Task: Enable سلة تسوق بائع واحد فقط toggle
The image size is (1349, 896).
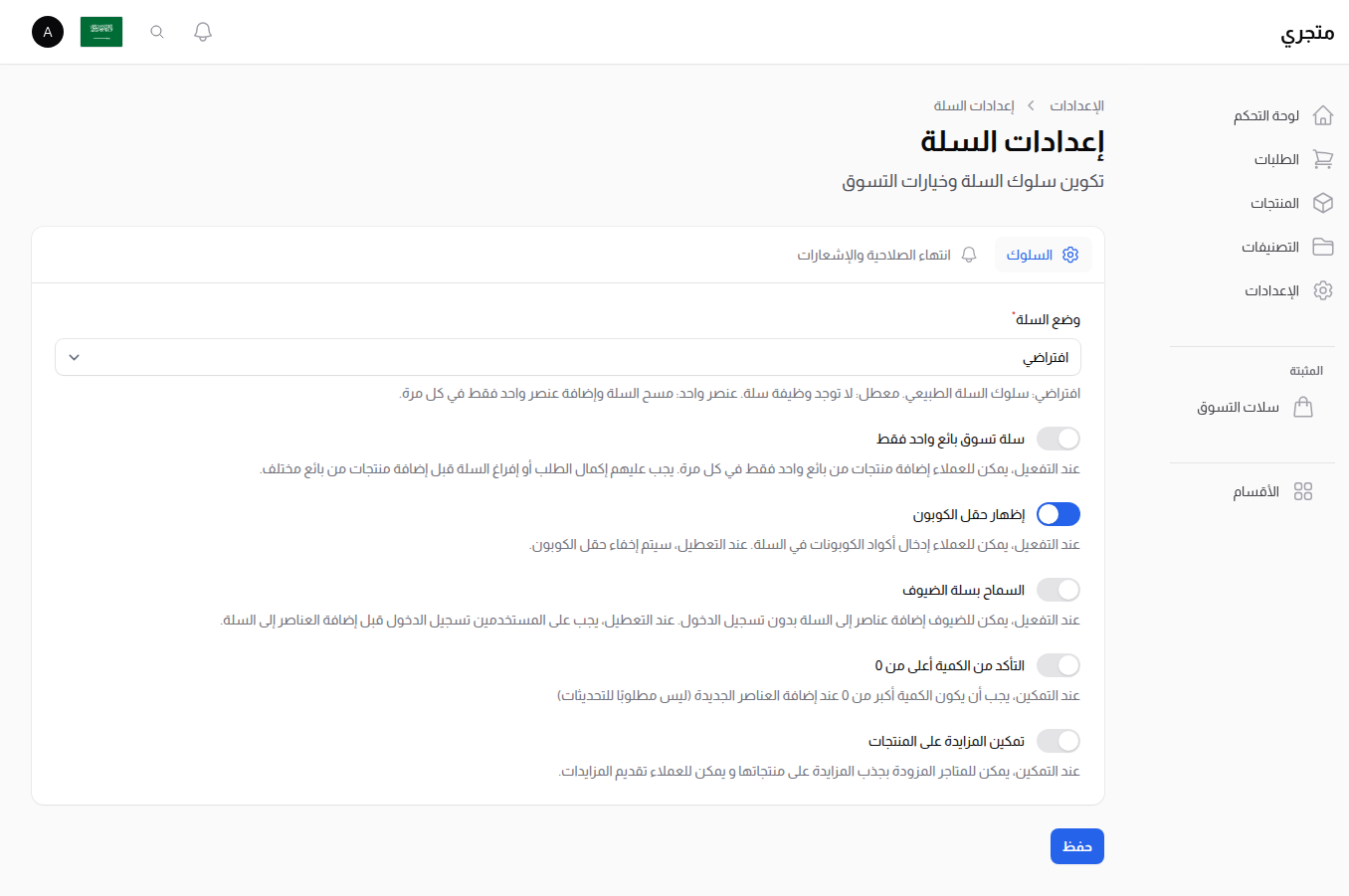Action: (x=1058, y=439)
